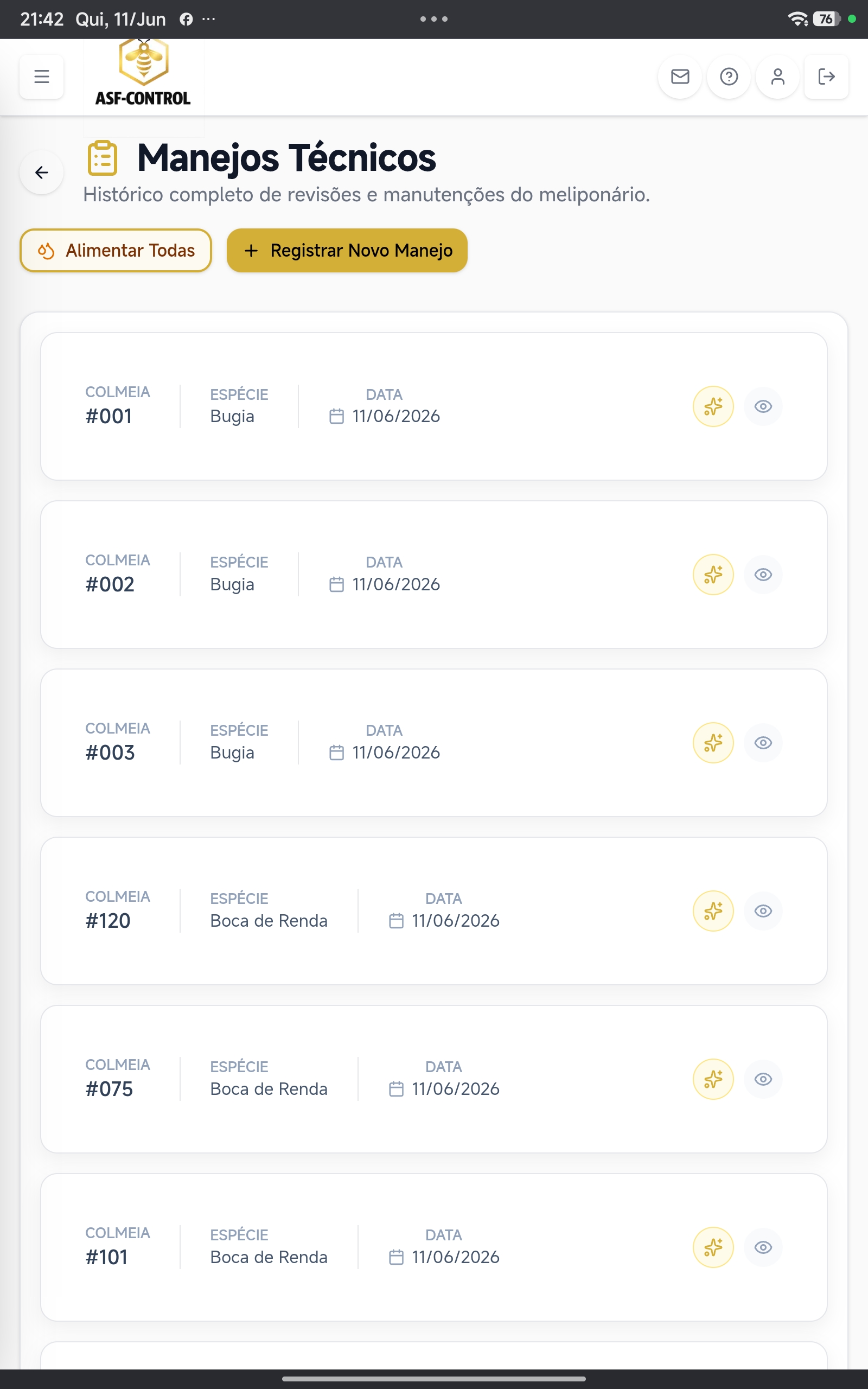The height and width of the screenshot is (1389, 868).
Task: View details eye icon for colmeia #002
Action: 763,575
